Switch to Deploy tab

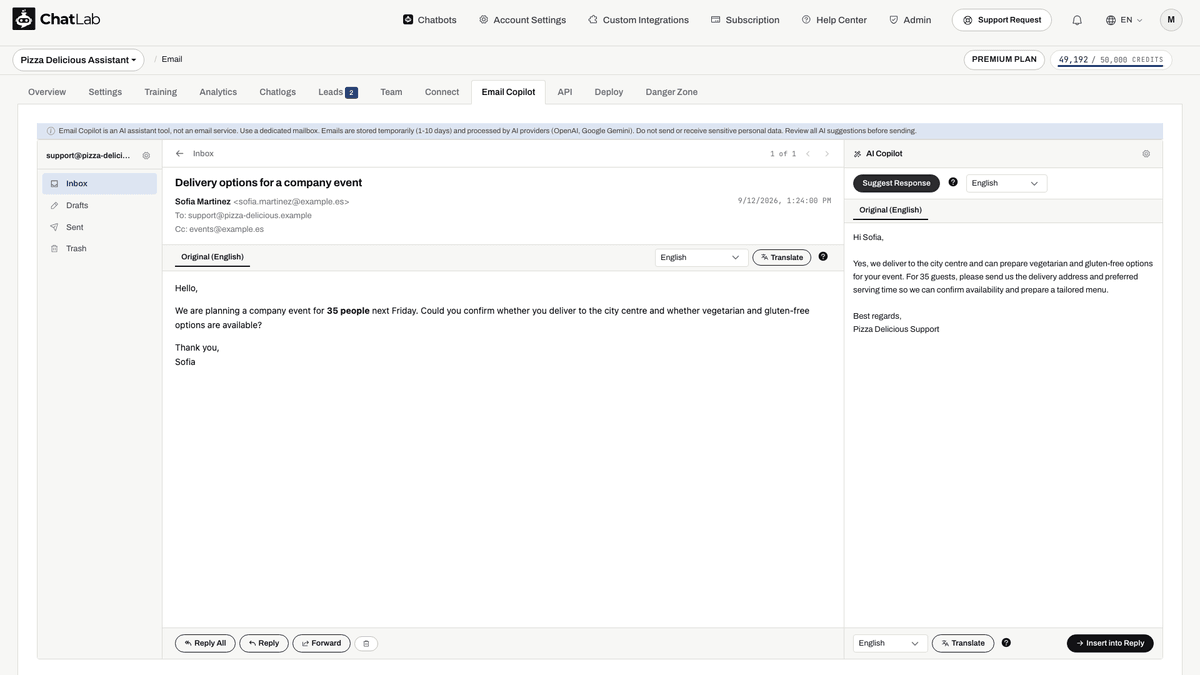click(609, 92)
